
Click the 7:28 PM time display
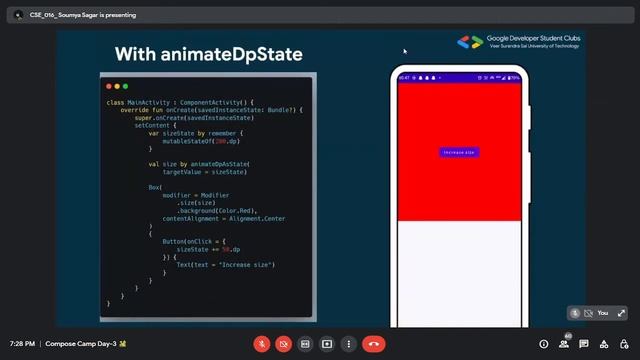[x=22, y=344]
